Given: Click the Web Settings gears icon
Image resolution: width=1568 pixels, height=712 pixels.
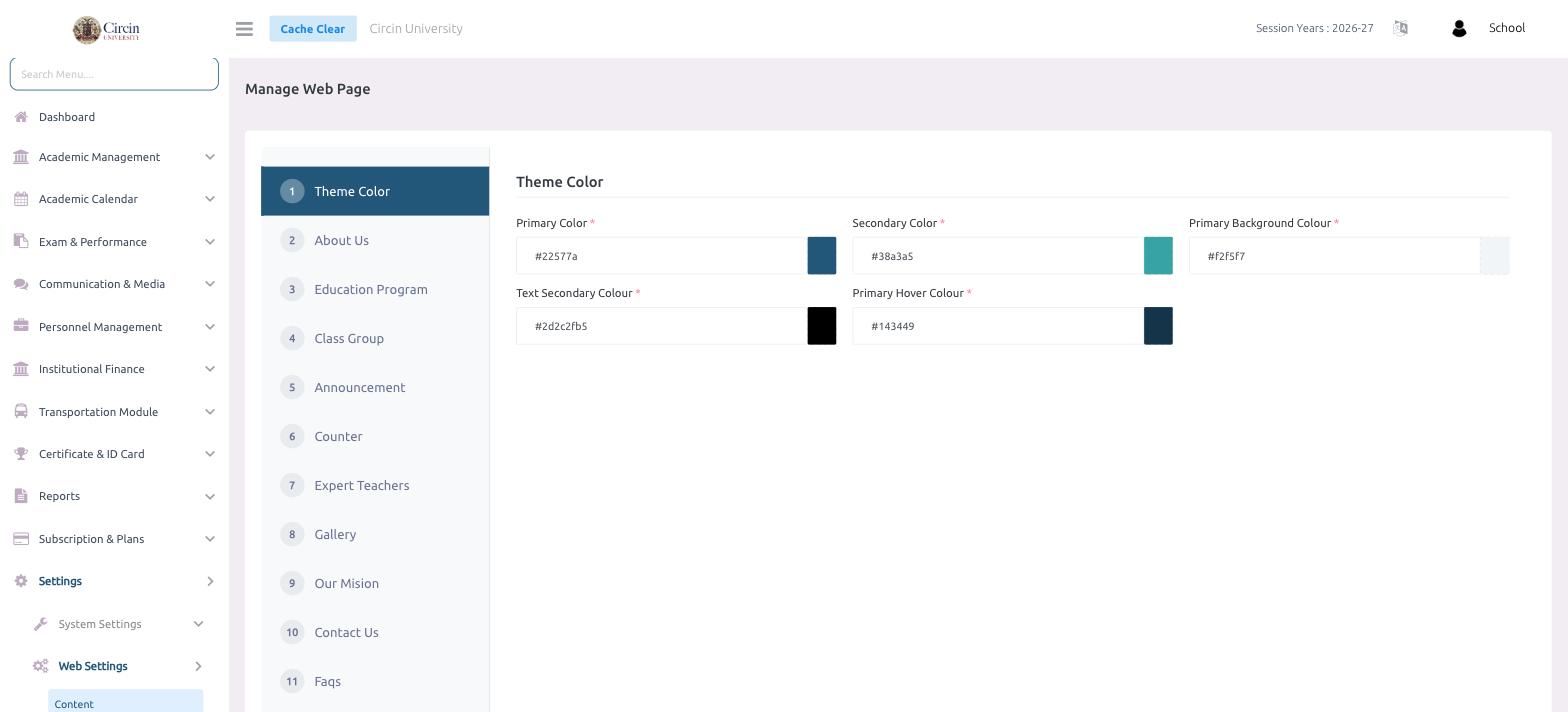Looking at the screenshot, I should click(x=41, y=666).
